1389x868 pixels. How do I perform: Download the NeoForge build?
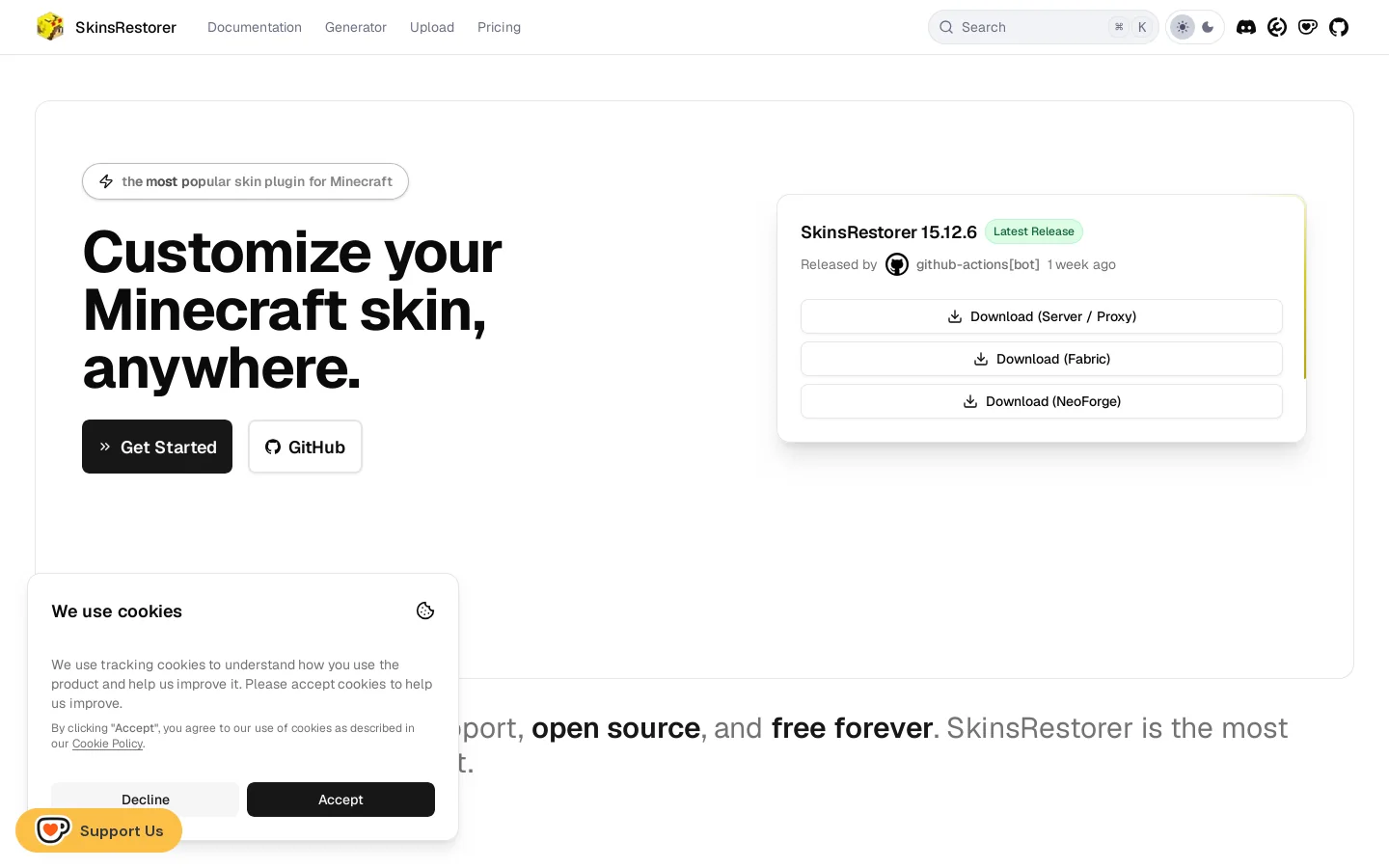1042,401
